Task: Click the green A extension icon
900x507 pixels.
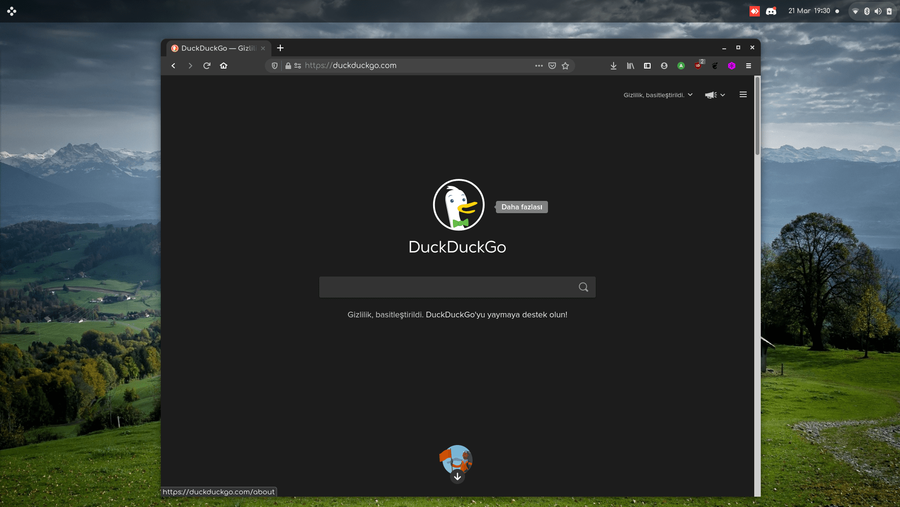Action: 681,65
